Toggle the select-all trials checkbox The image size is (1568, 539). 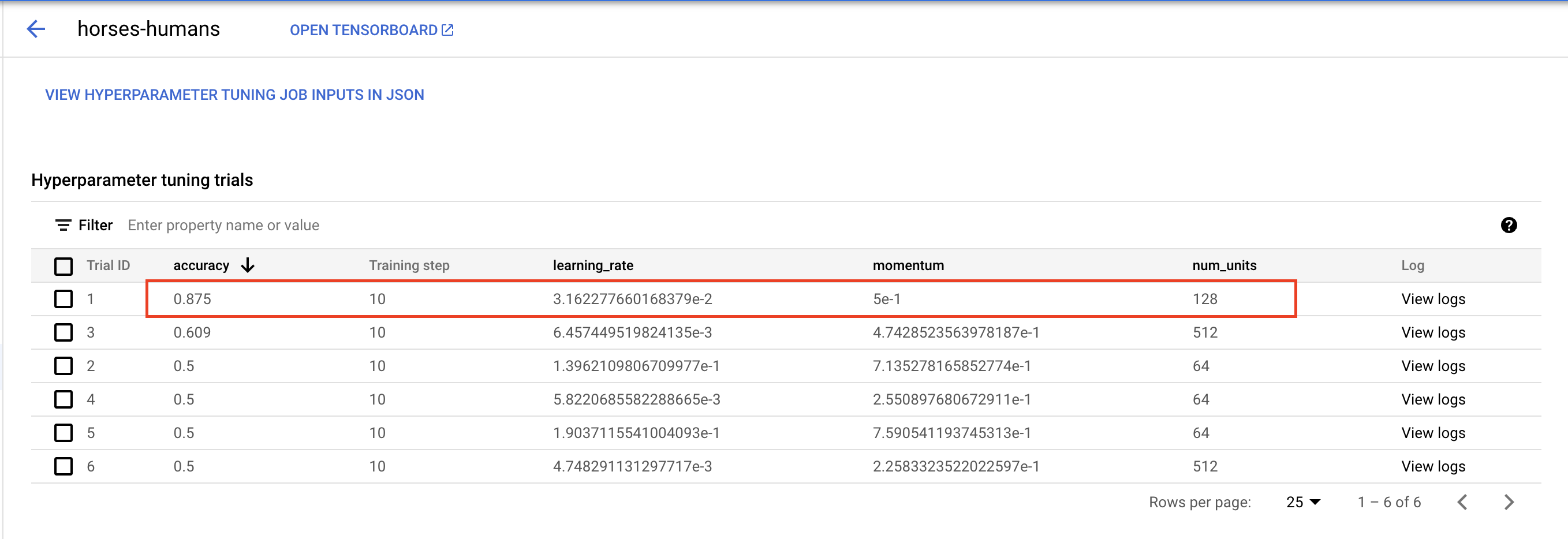tap(64, 266)
